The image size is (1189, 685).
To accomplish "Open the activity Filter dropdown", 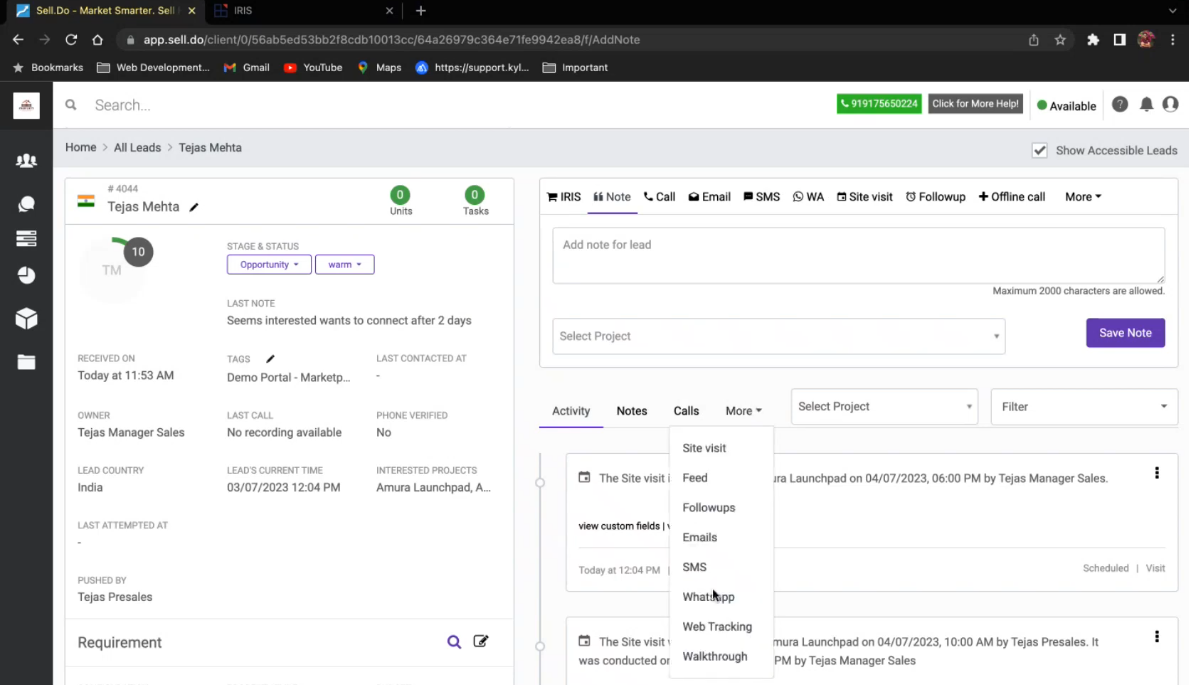I will 1084,407.
